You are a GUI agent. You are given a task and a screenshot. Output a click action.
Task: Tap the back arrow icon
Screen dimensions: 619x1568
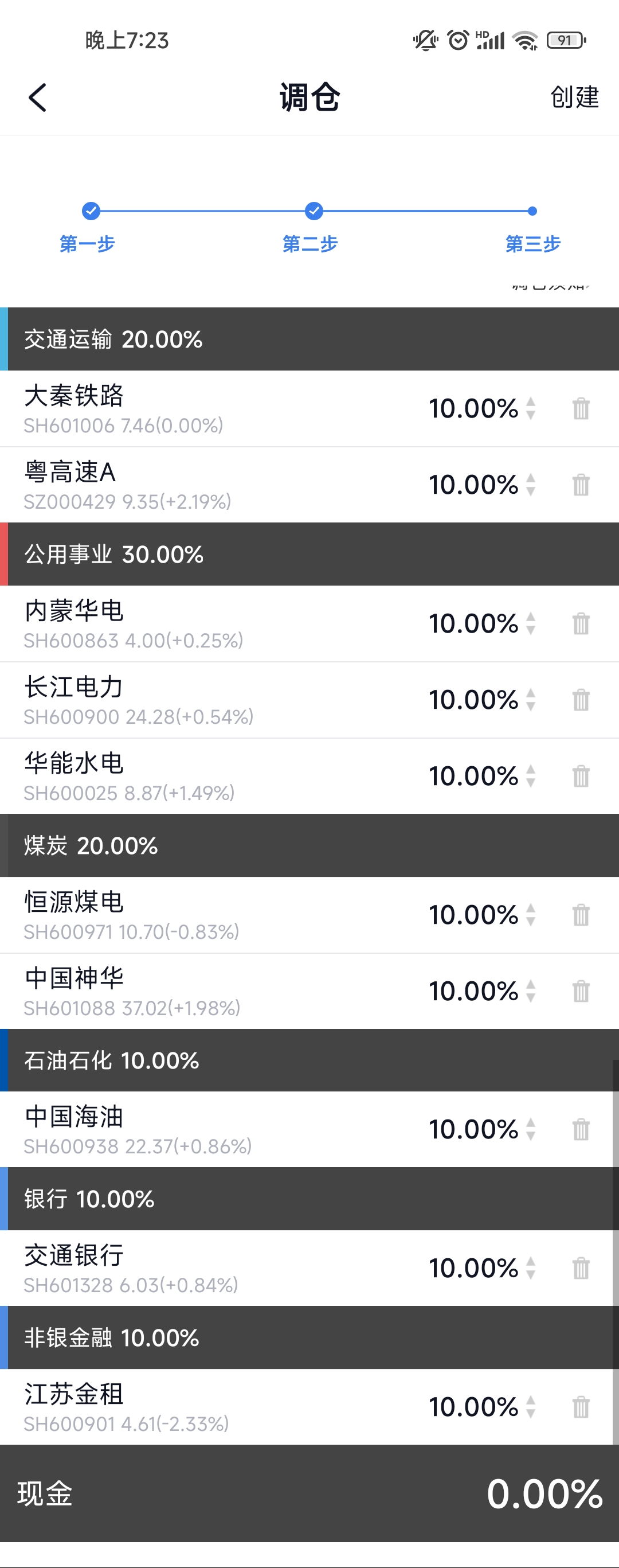pos(38,97)
